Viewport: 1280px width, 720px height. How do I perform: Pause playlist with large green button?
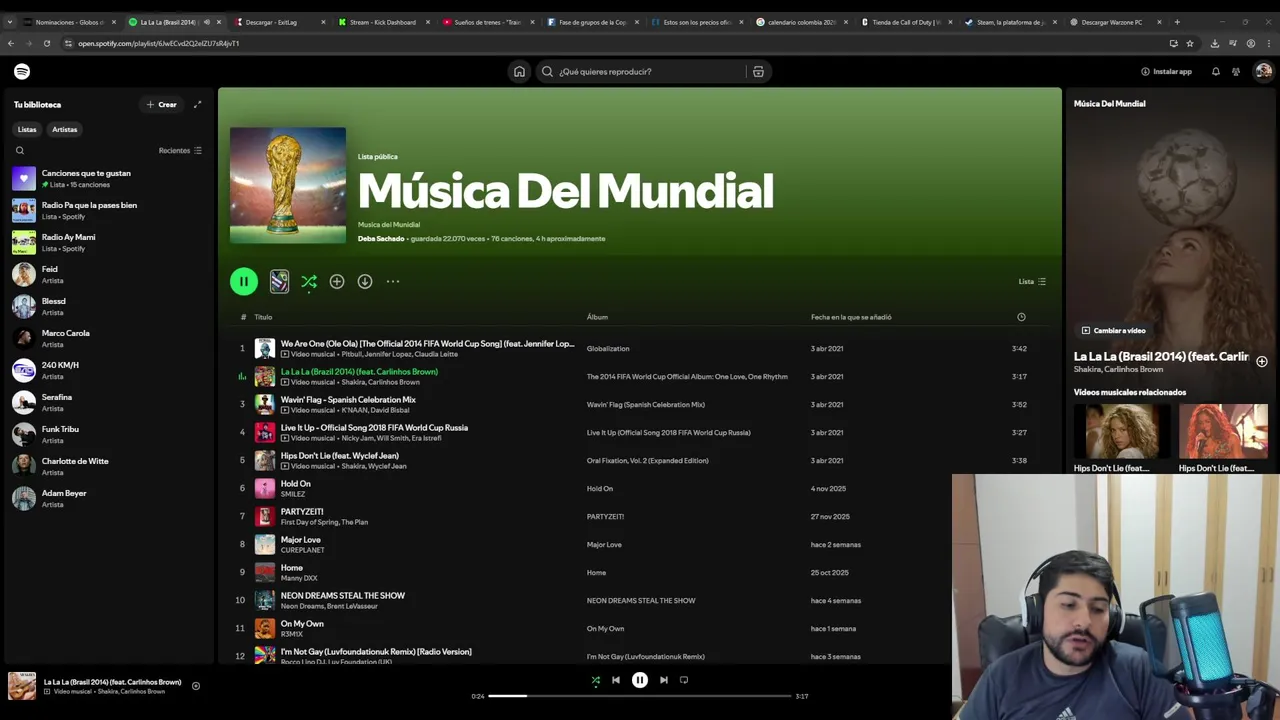[x=244, y=281]
